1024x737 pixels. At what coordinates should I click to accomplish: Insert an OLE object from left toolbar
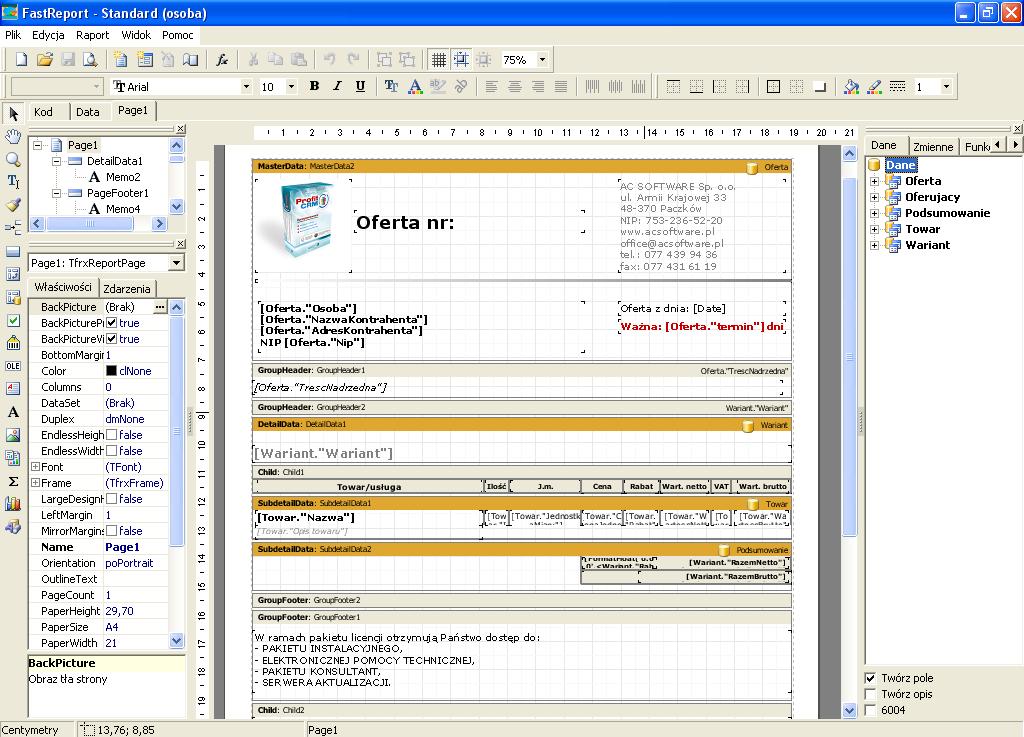pos(13,366)
